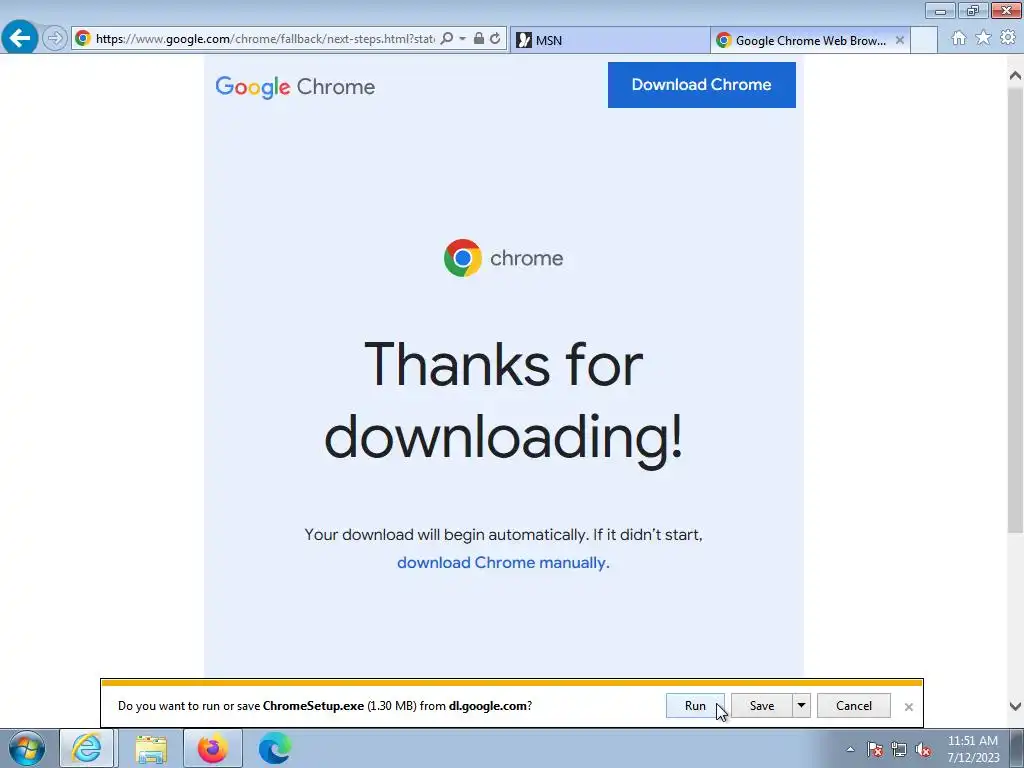Refresh the page with reload icon

496,39
